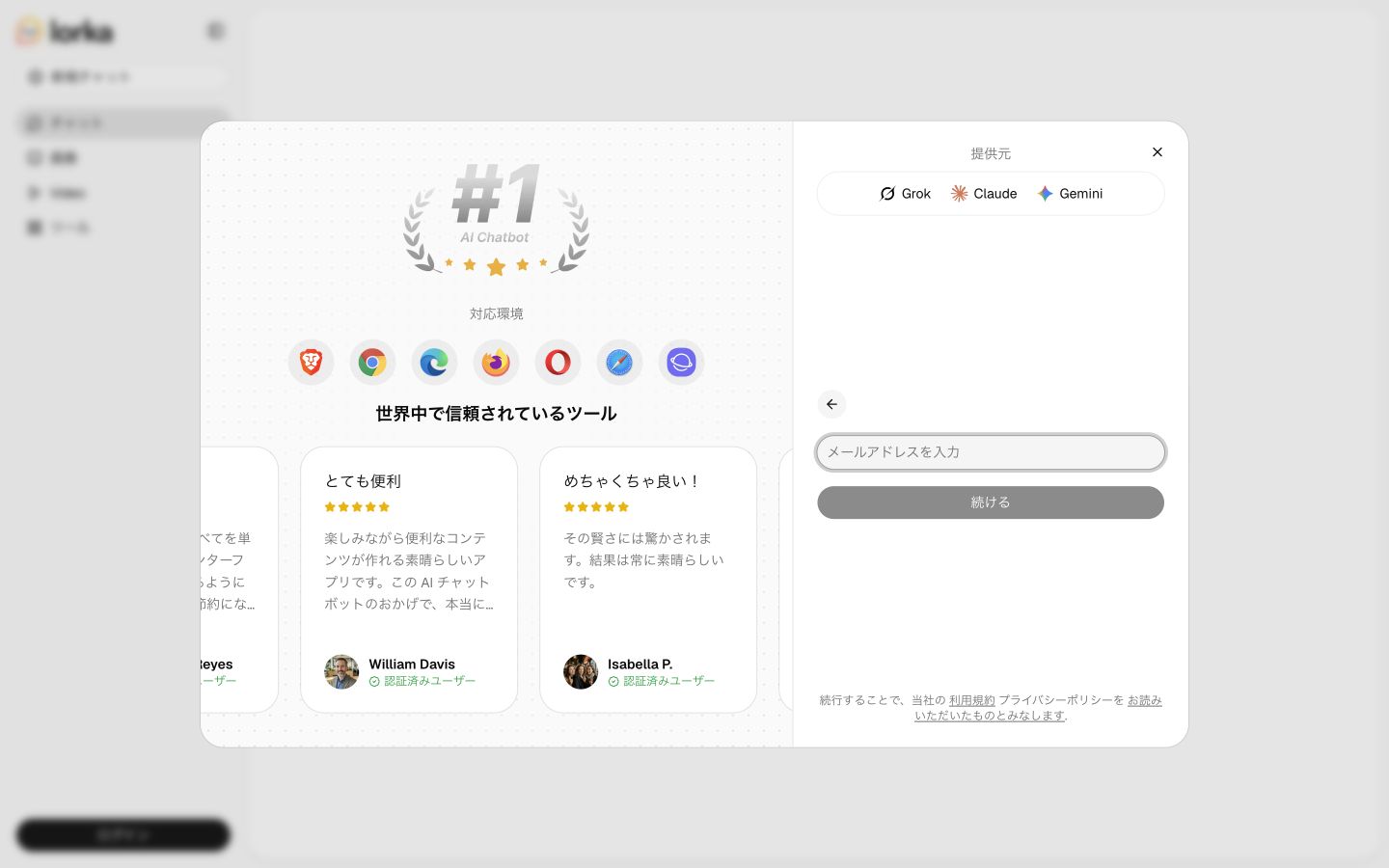Click Isabella P.'s profile photo

581,671
